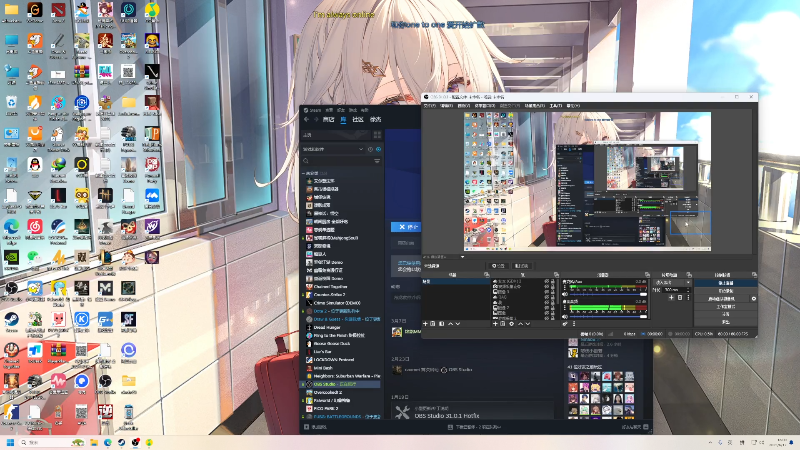The image size is (800, 450).
Task: Add a new source in OBS Sources dock
Action: pos(495,323)
